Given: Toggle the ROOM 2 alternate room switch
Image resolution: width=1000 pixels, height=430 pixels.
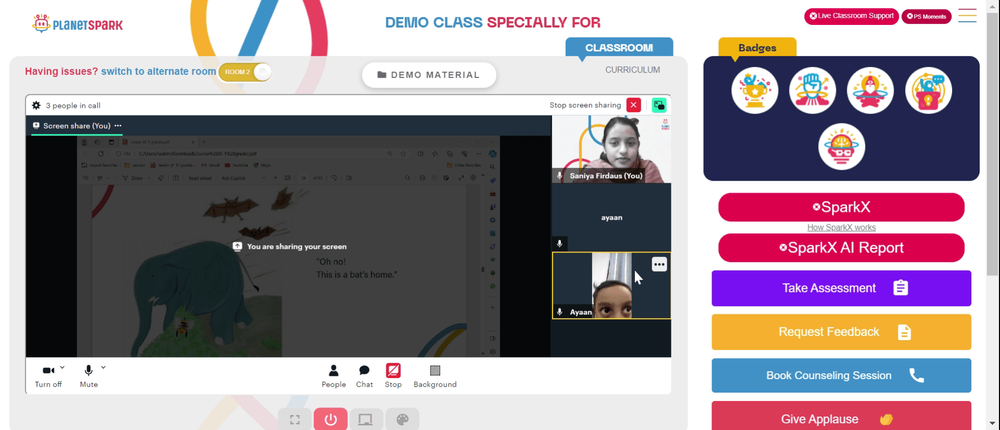Looking at the screenshot, I should tap(244, 72).
